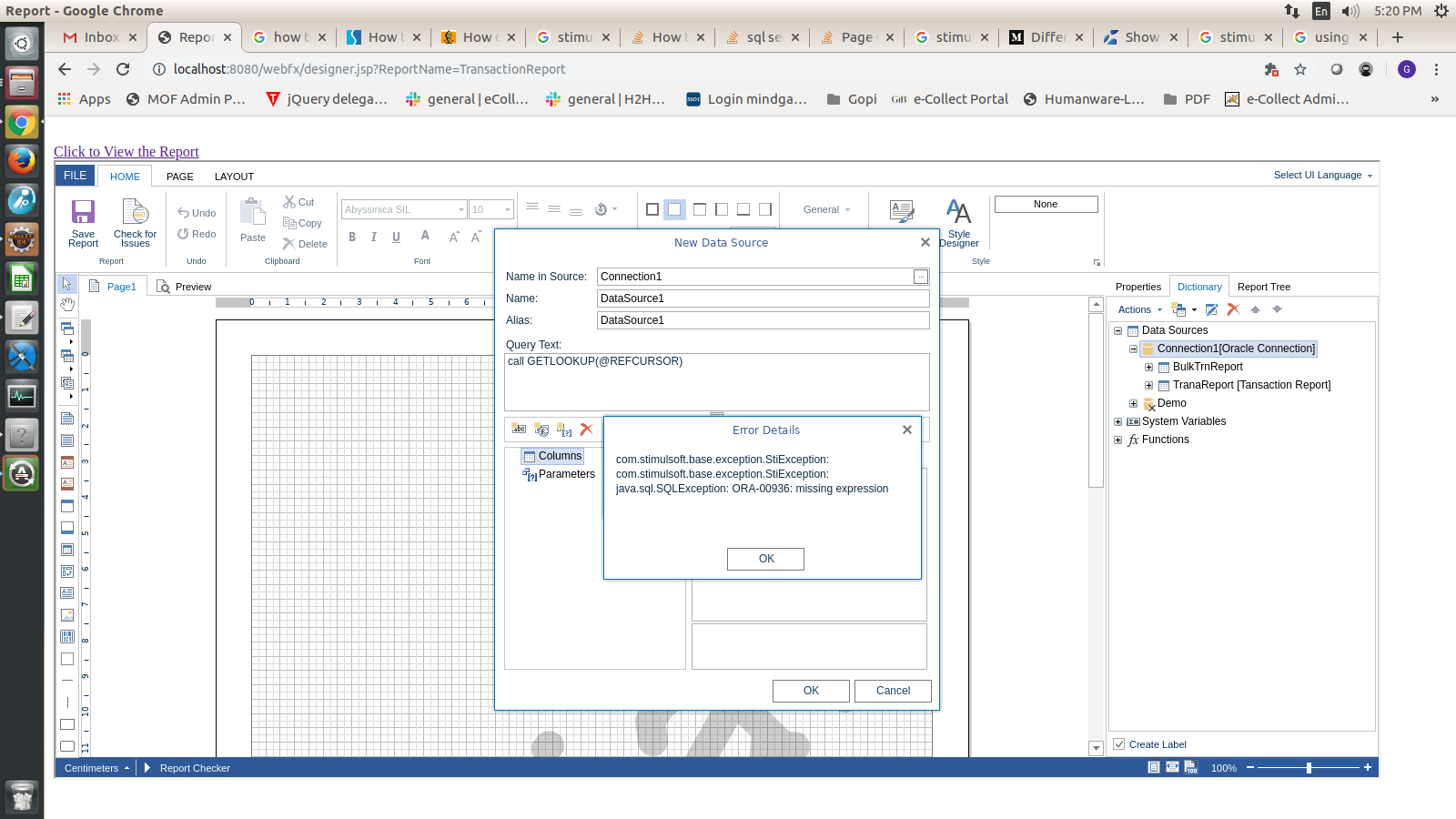Select the Parameters tree item in dialog
The height and width of the screenshot is (819, 1456).
(x=558, y=474)
